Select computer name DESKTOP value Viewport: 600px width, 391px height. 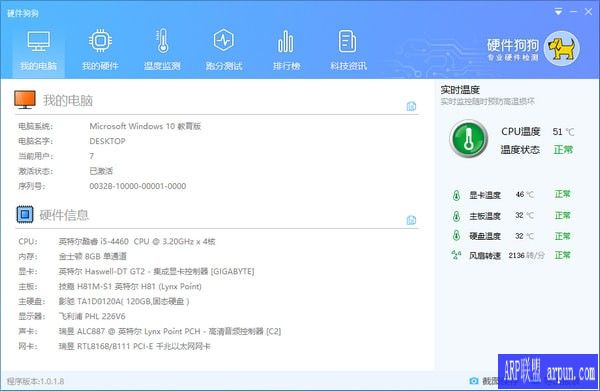pyautogui.click(x=108, y=141)
